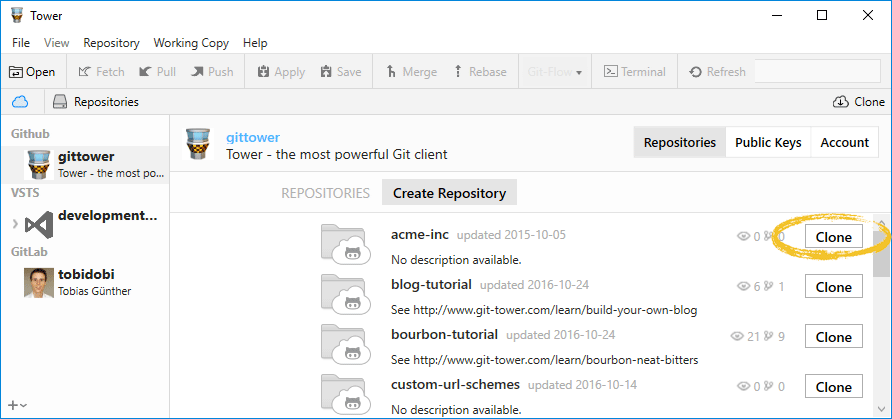
Task: Switch to the cloud services view icon
Action: pyautogui.click(x=20, y=102)
